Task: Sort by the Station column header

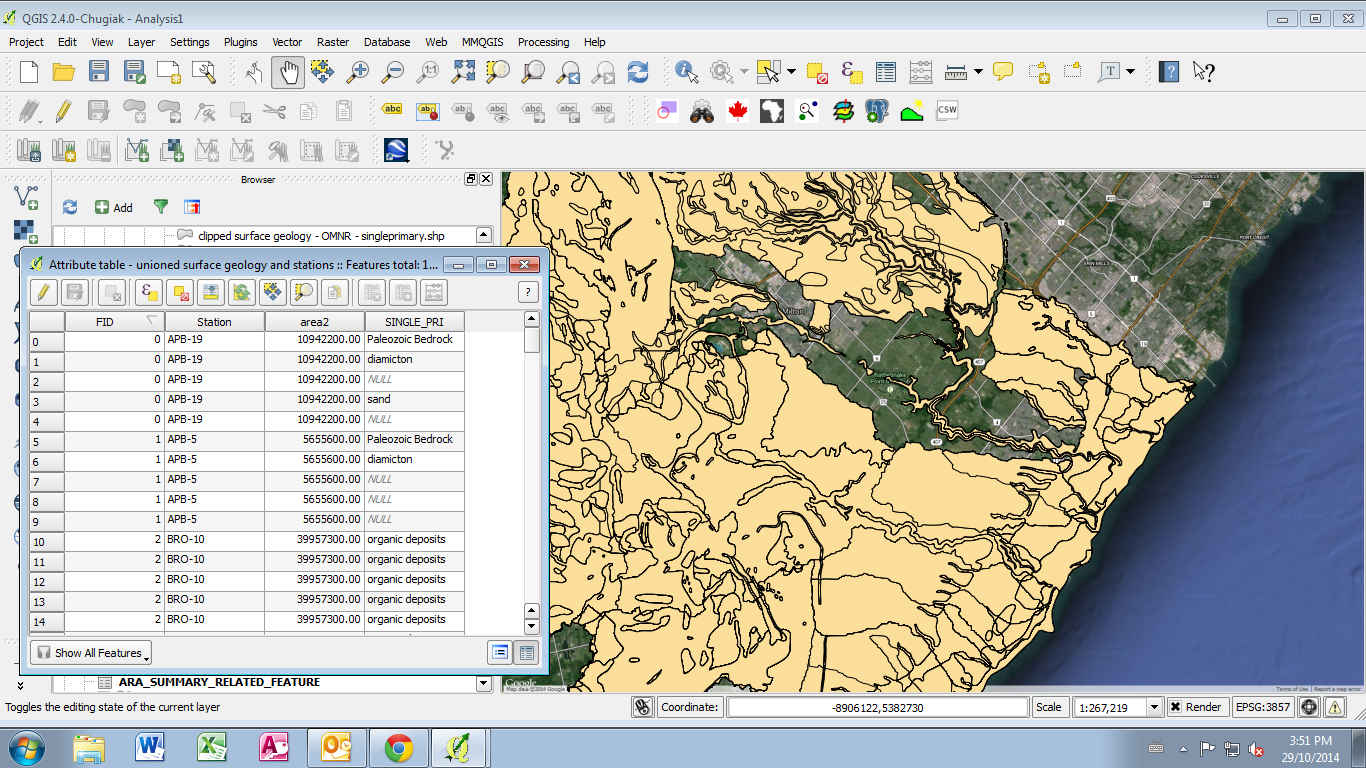Action: [x=214, y=322]
